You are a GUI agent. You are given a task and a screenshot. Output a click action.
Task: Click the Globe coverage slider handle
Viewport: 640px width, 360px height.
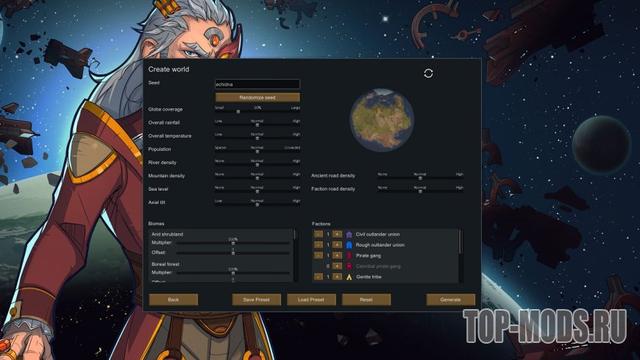click(x=238, y=111)
